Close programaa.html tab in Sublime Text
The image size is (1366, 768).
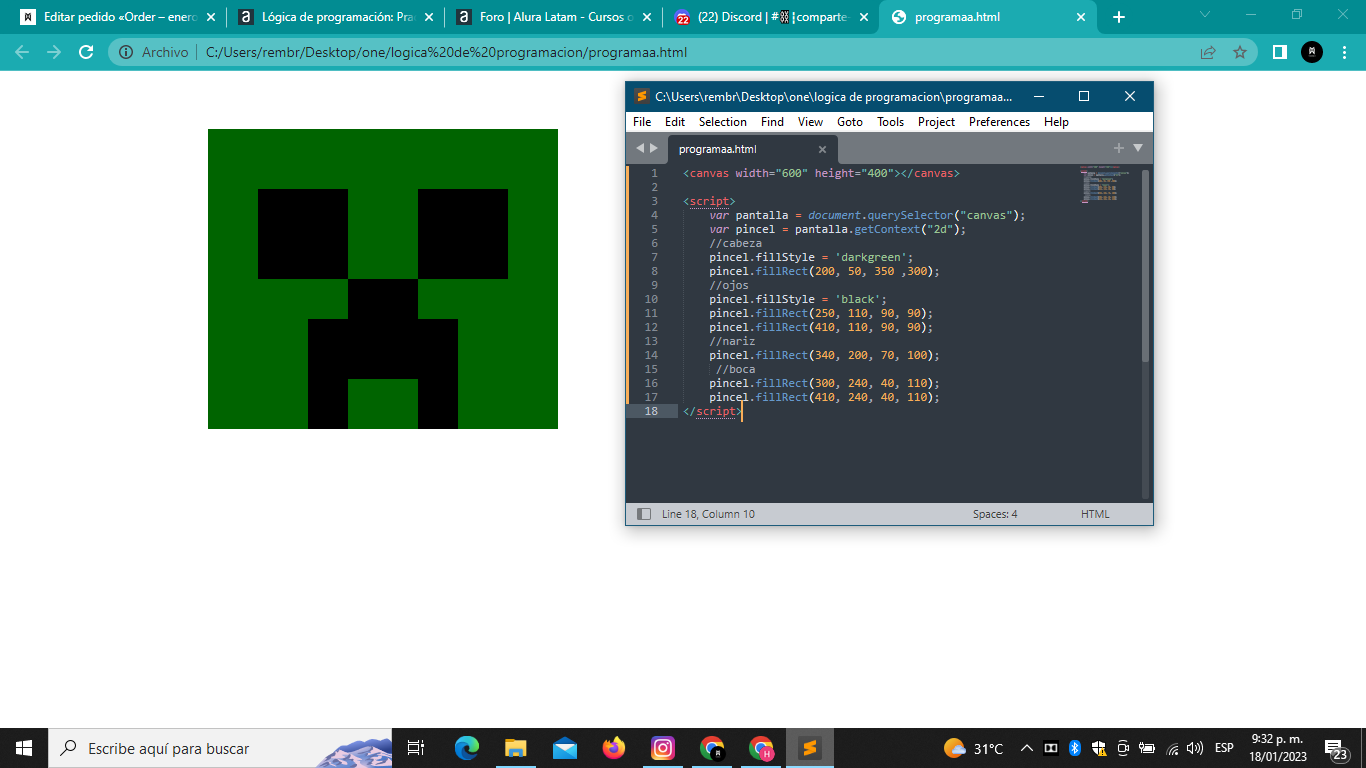tap(822, 149)
